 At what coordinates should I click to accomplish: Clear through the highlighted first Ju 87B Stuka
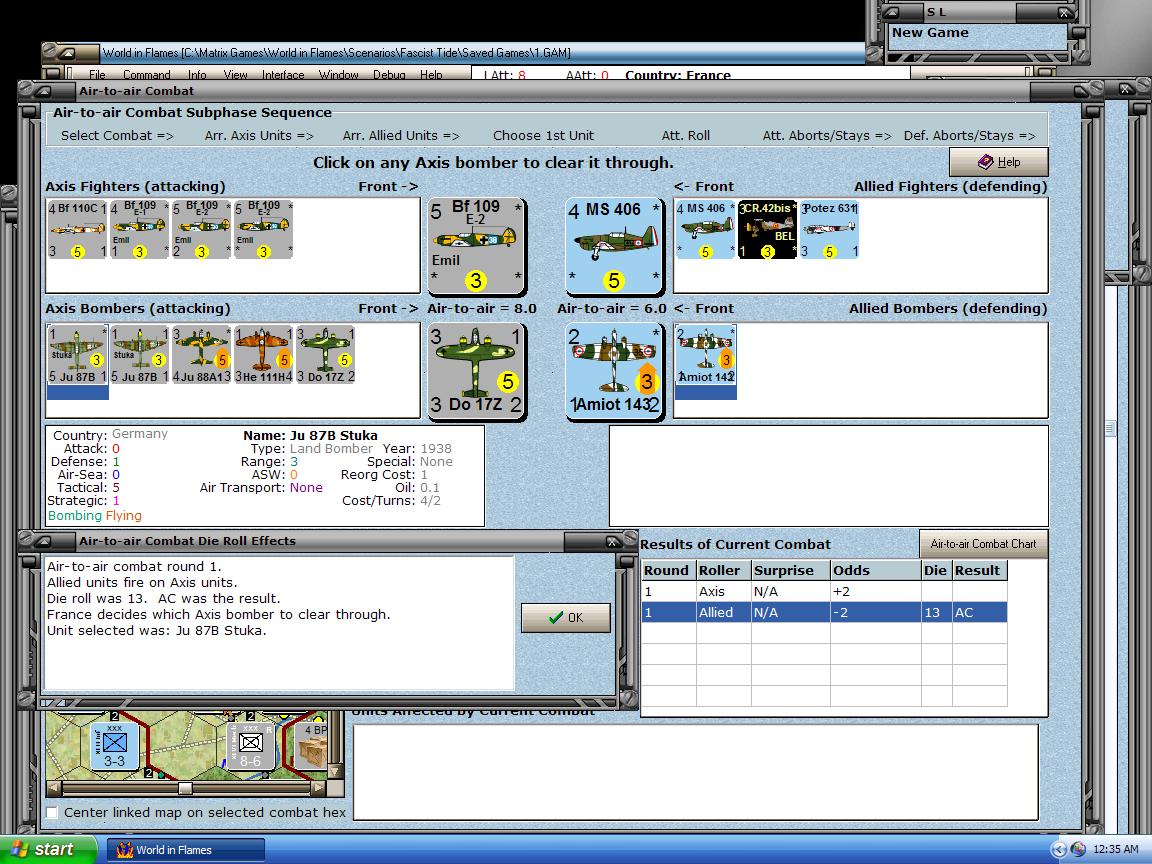77,356
